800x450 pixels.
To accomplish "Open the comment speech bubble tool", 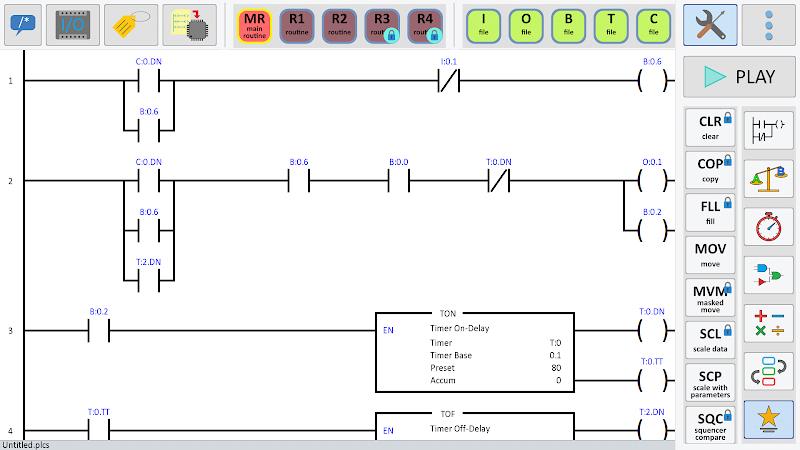I will pyautogui.click(x=23, y=24).
